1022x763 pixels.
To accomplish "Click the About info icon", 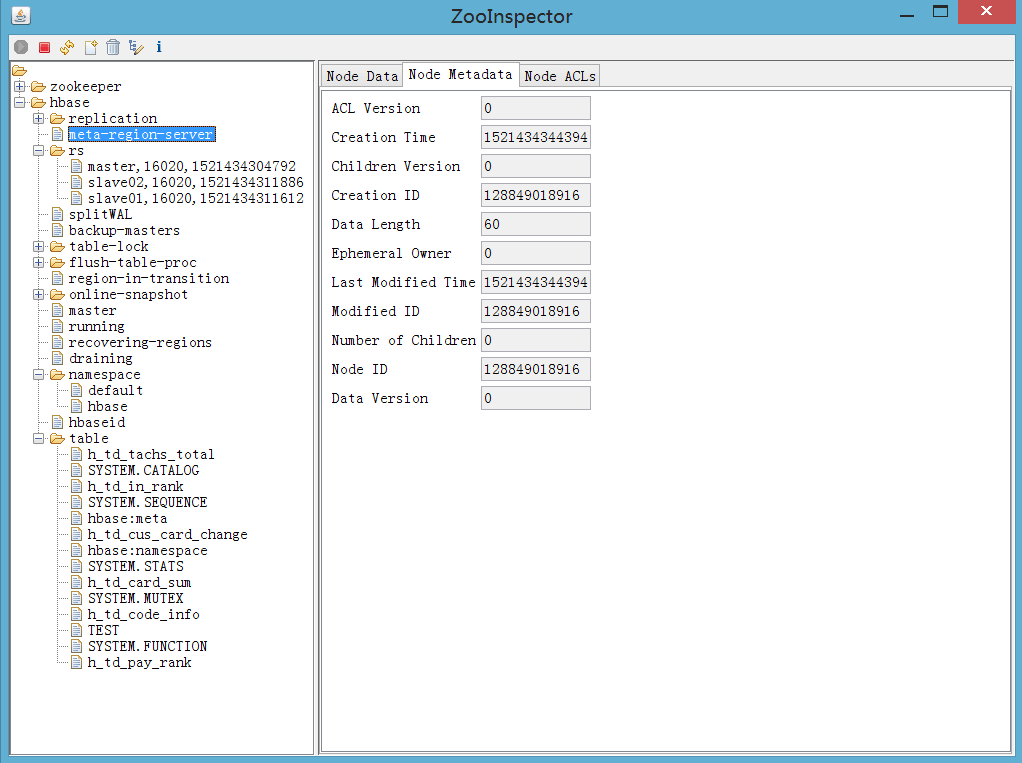I will (x=159, y=47).
